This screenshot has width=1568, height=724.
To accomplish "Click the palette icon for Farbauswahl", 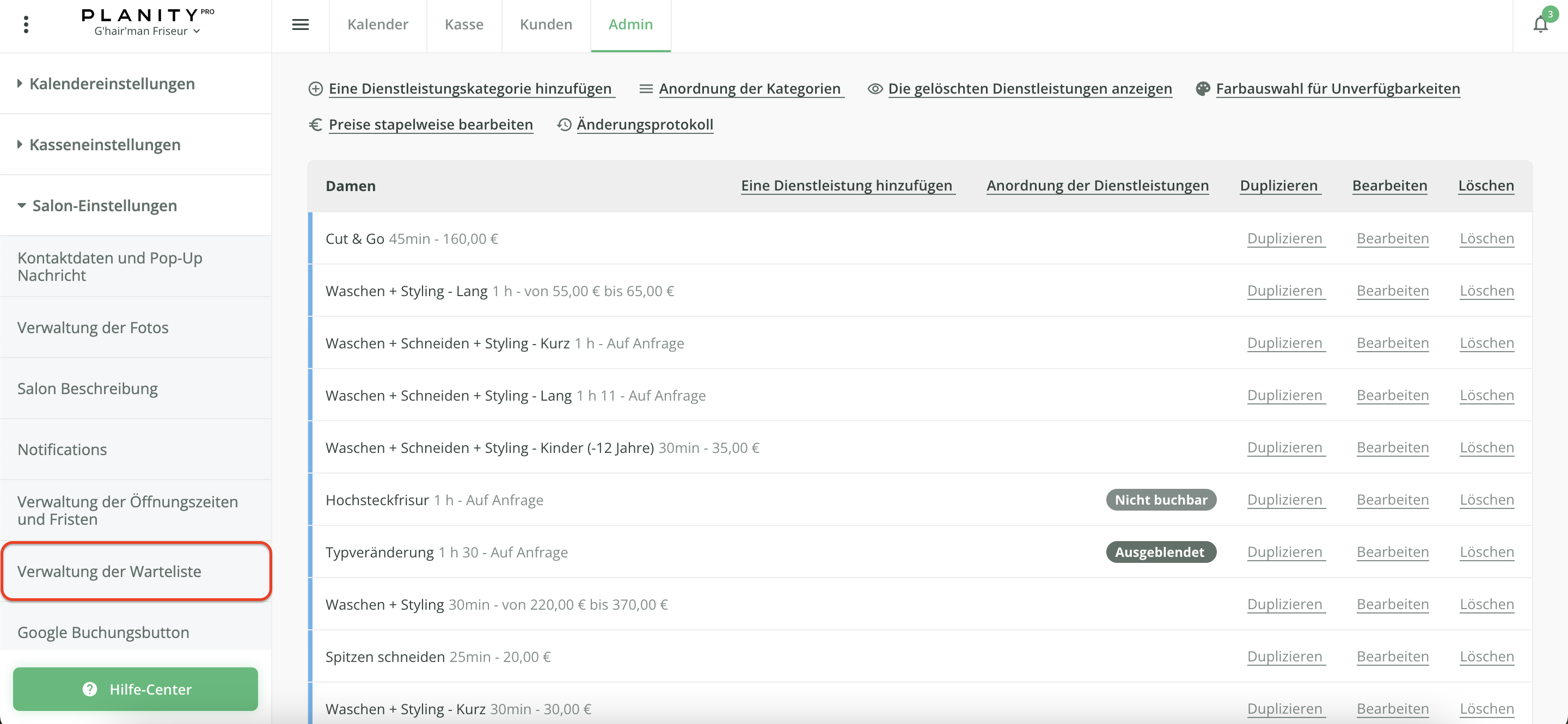I will point(1202,89).
